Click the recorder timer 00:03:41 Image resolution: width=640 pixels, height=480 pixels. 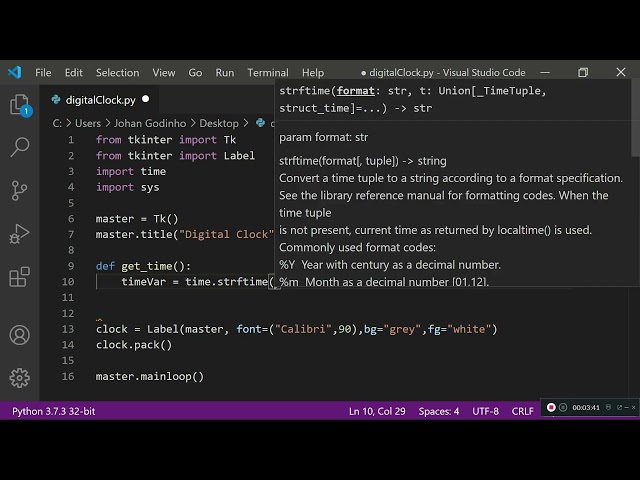586,407
